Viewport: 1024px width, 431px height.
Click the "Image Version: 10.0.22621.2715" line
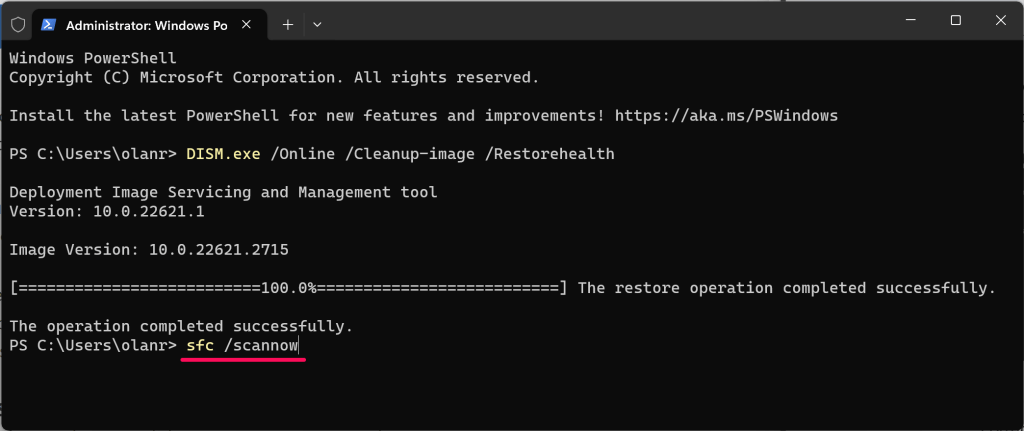(x=149, y=249)
